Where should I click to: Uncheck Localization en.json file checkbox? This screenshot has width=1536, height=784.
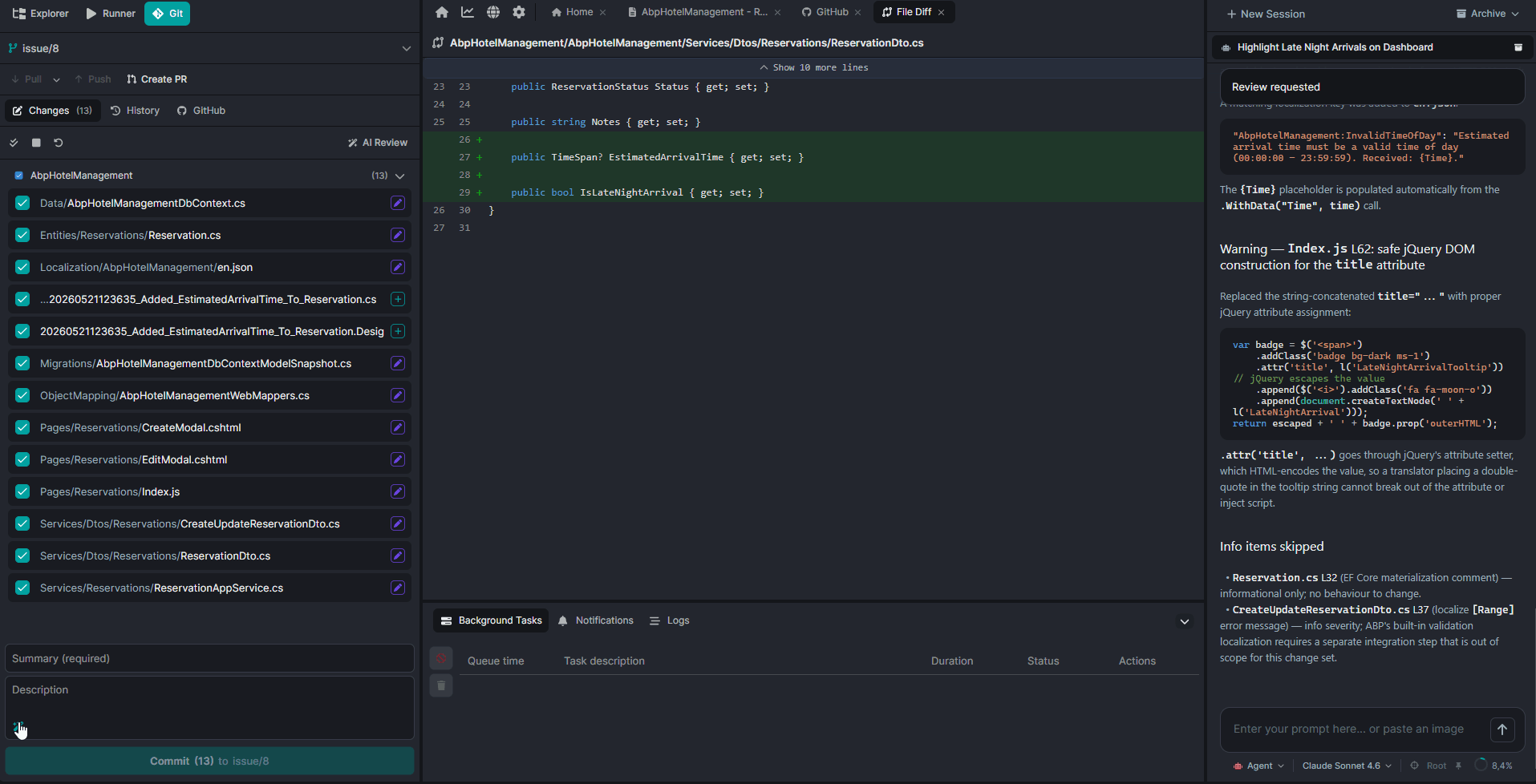click(x=22, y=267)
